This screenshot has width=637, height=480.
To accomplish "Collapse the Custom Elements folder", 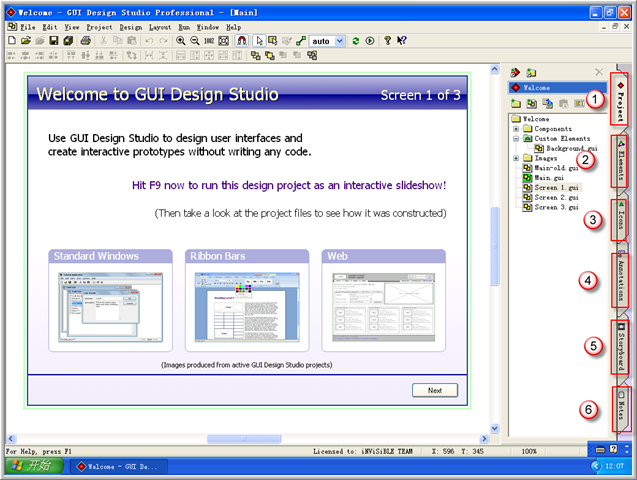I will (x=516, y=139).
